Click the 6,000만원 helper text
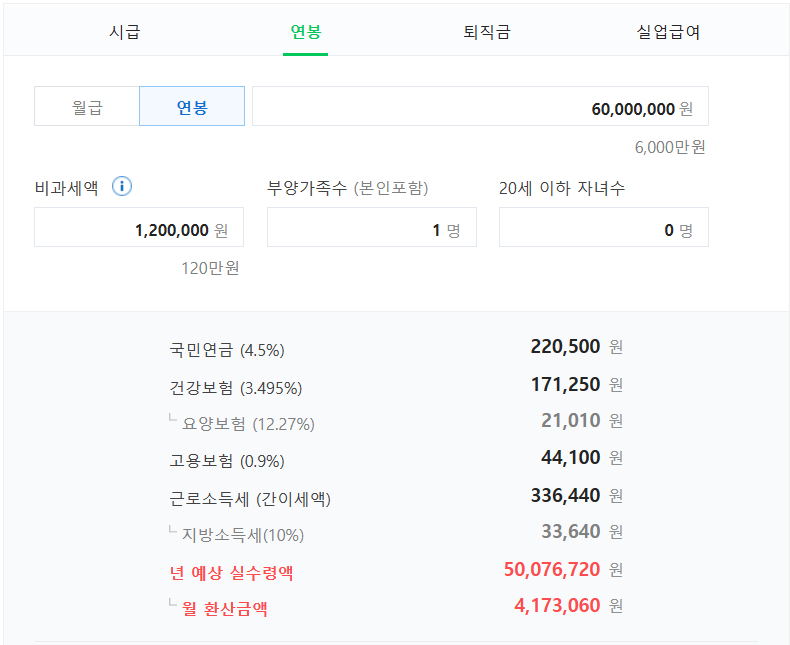 [x=670, y=147]
